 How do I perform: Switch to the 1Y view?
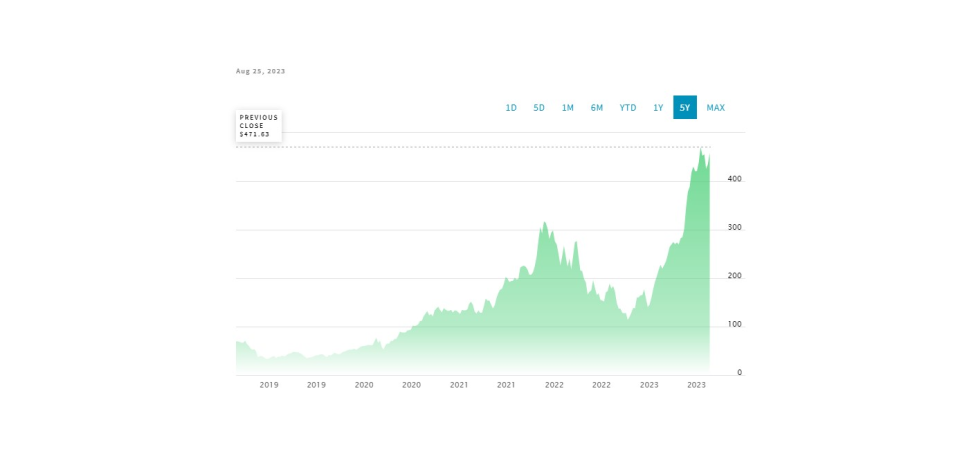(x=658, y=108)
